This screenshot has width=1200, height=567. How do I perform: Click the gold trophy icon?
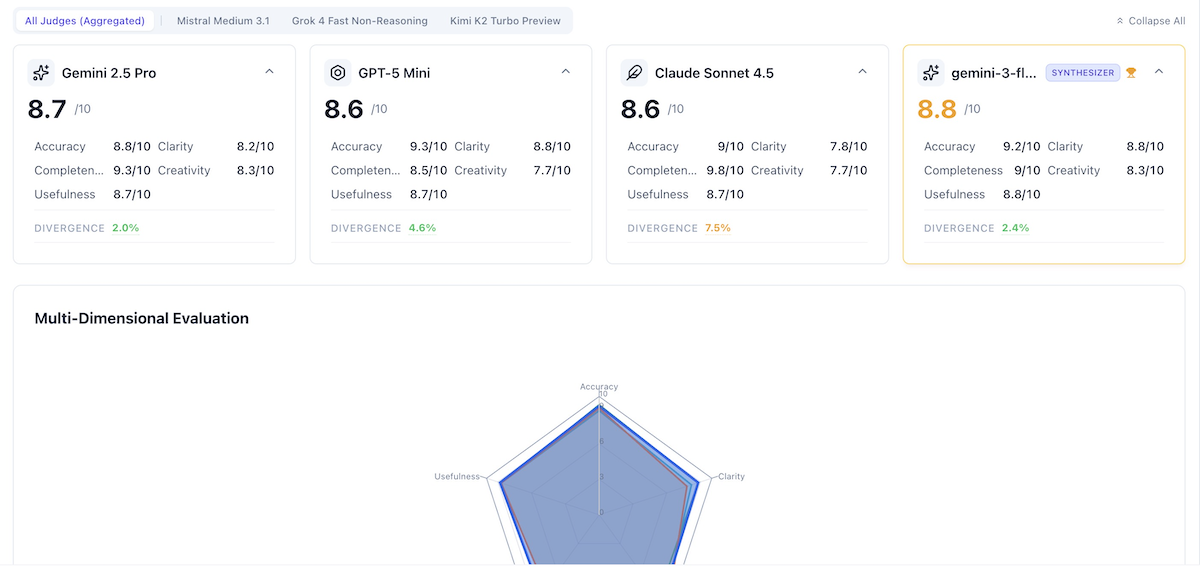pos(1131,72)
